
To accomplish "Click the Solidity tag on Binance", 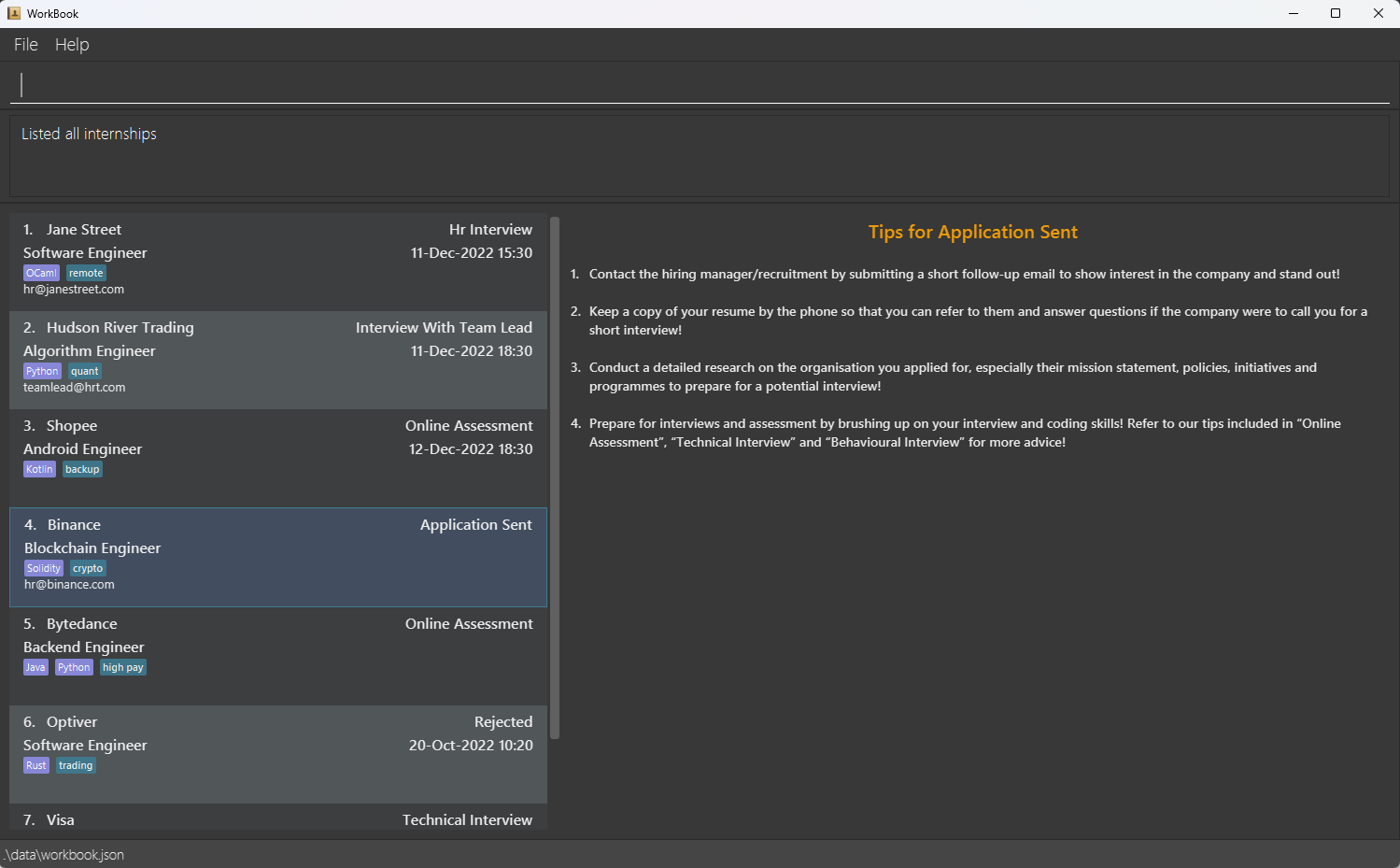I will pos(44,568).
